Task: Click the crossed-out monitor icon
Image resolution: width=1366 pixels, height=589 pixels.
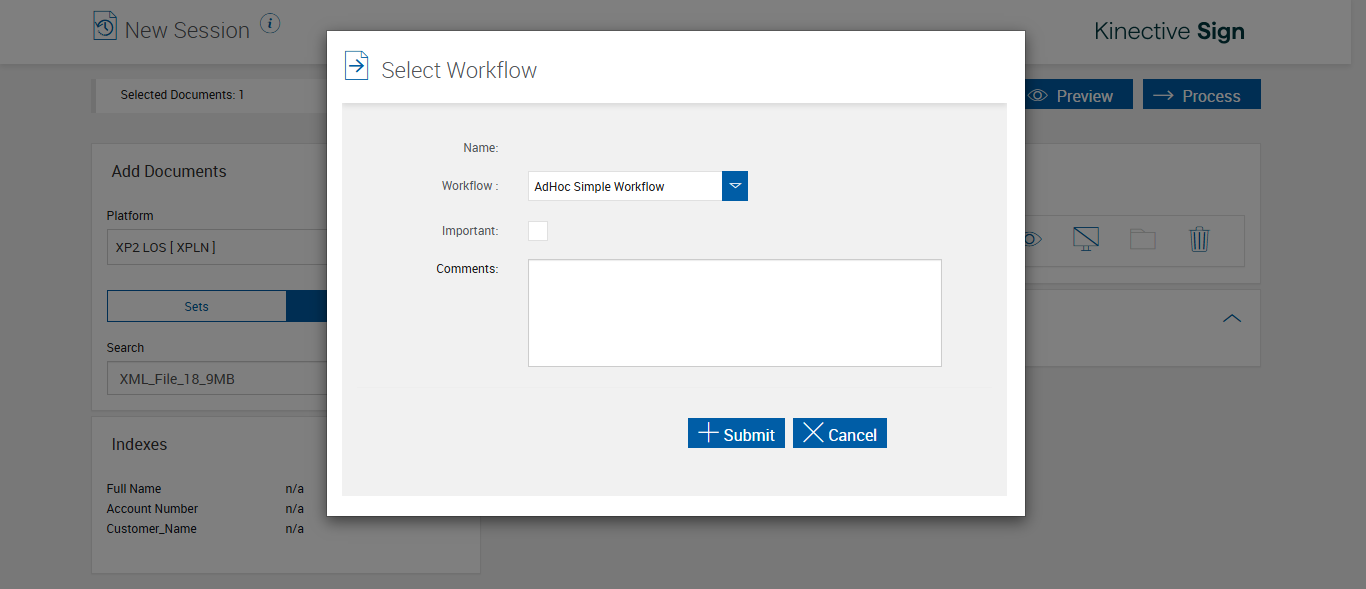Action: point(1086,239)
